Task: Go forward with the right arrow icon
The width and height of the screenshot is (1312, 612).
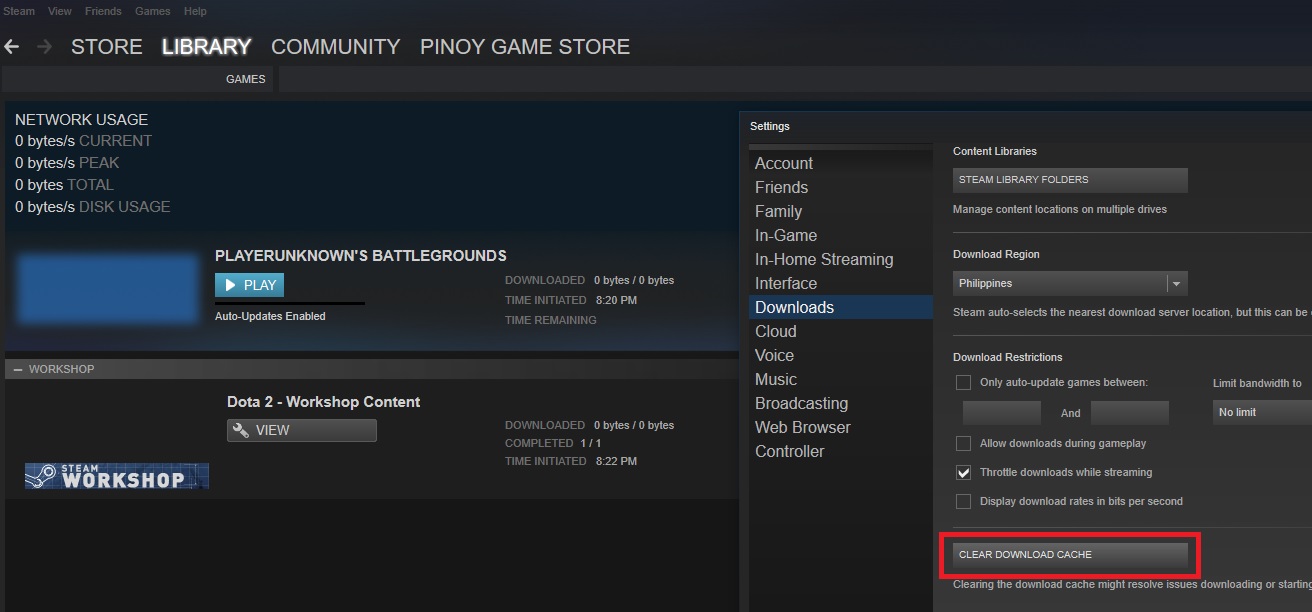Action: [44, 47]
